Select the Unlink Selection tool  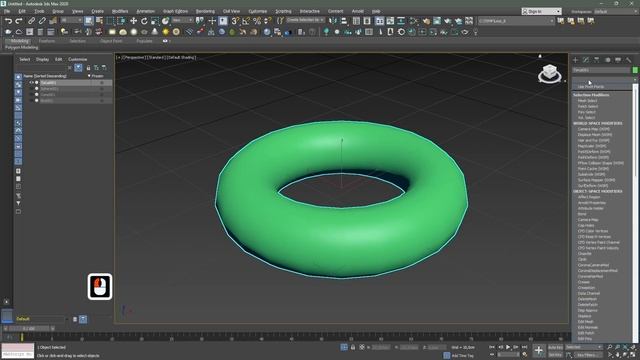(x=42, y=20)
